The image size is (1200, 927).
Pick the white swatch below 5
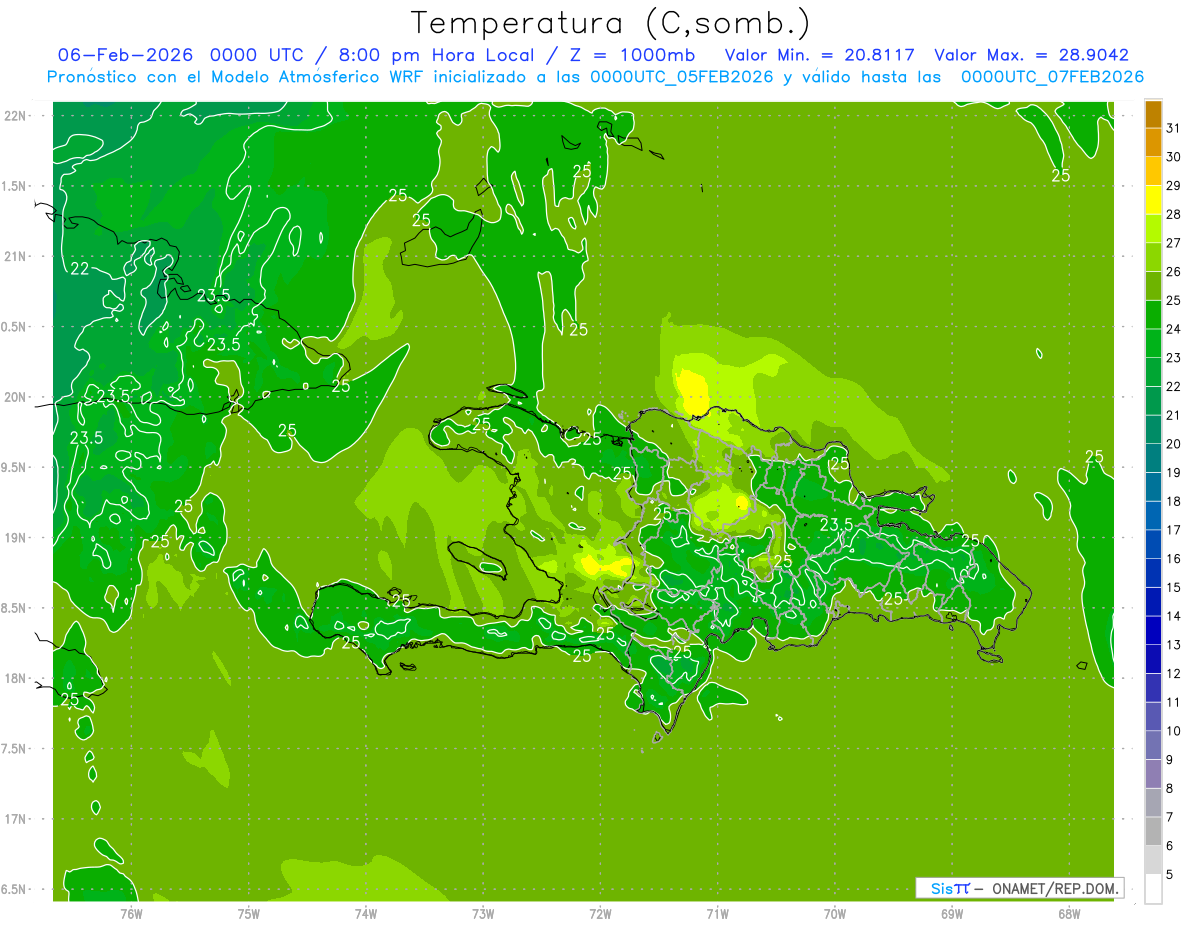[1153, 889]
